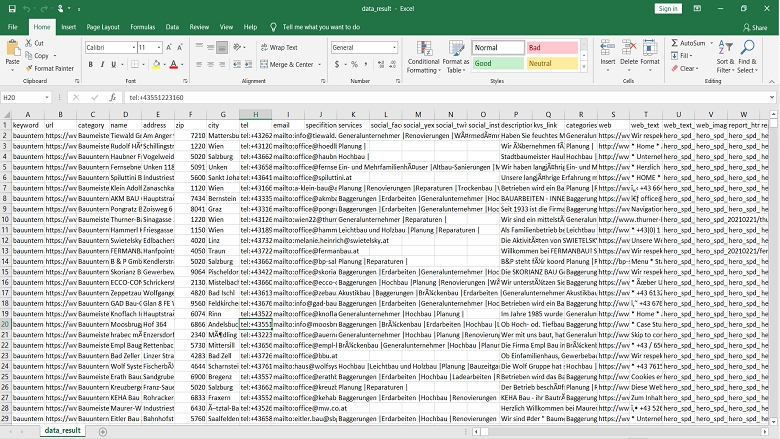Open Find & Select
This screenshot has width=780, height=439.
click(x=747, y=56)
